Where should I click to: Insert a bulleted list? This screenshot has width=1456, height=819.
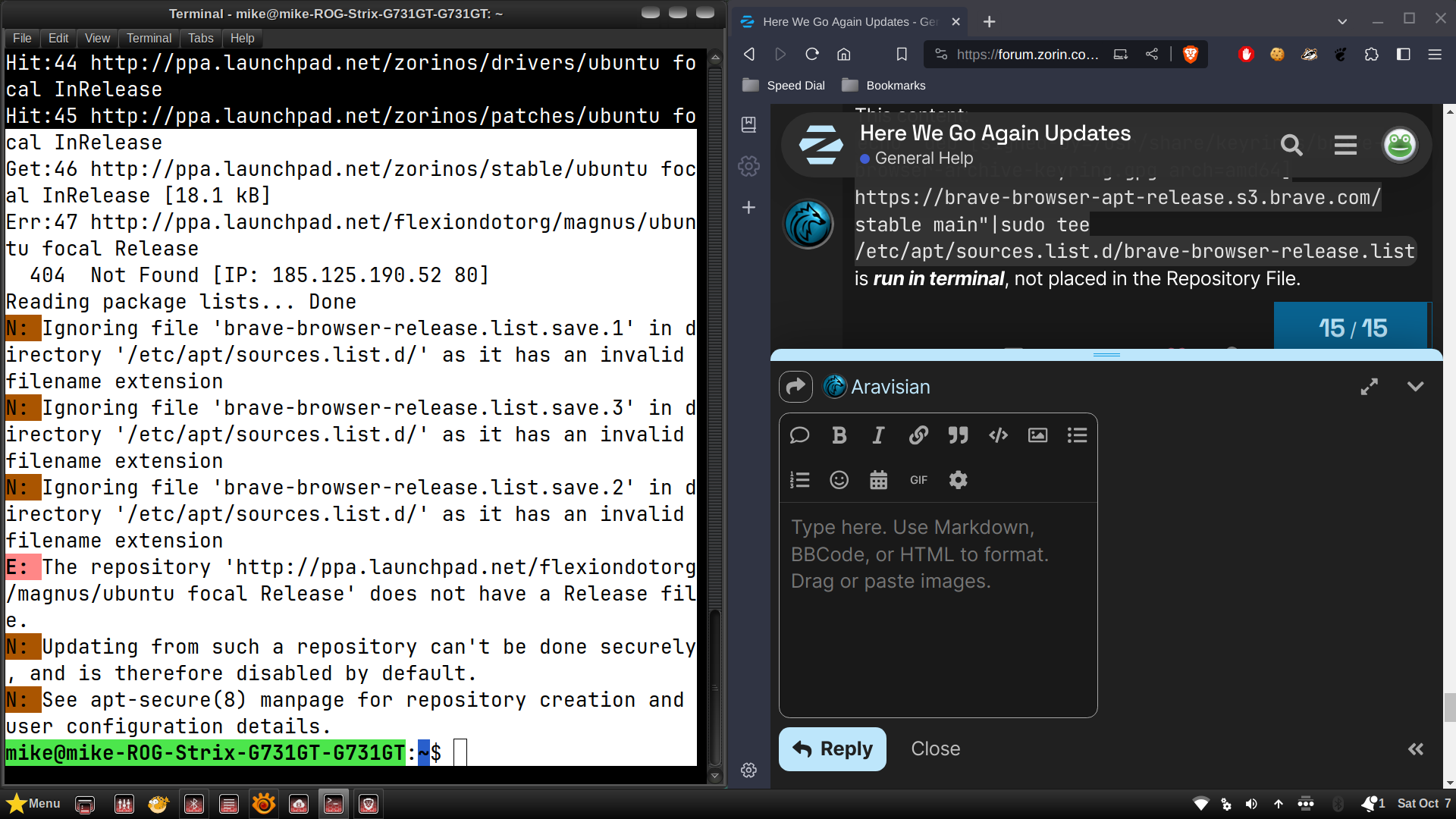[1077, 435]
